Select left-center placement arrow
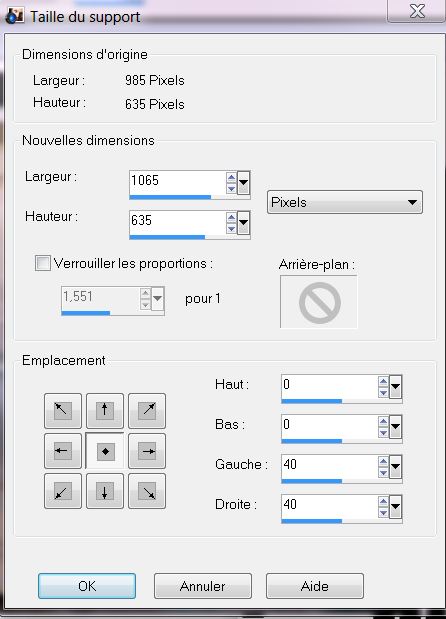This screenshot has width=446, height=619. [63, 451]
